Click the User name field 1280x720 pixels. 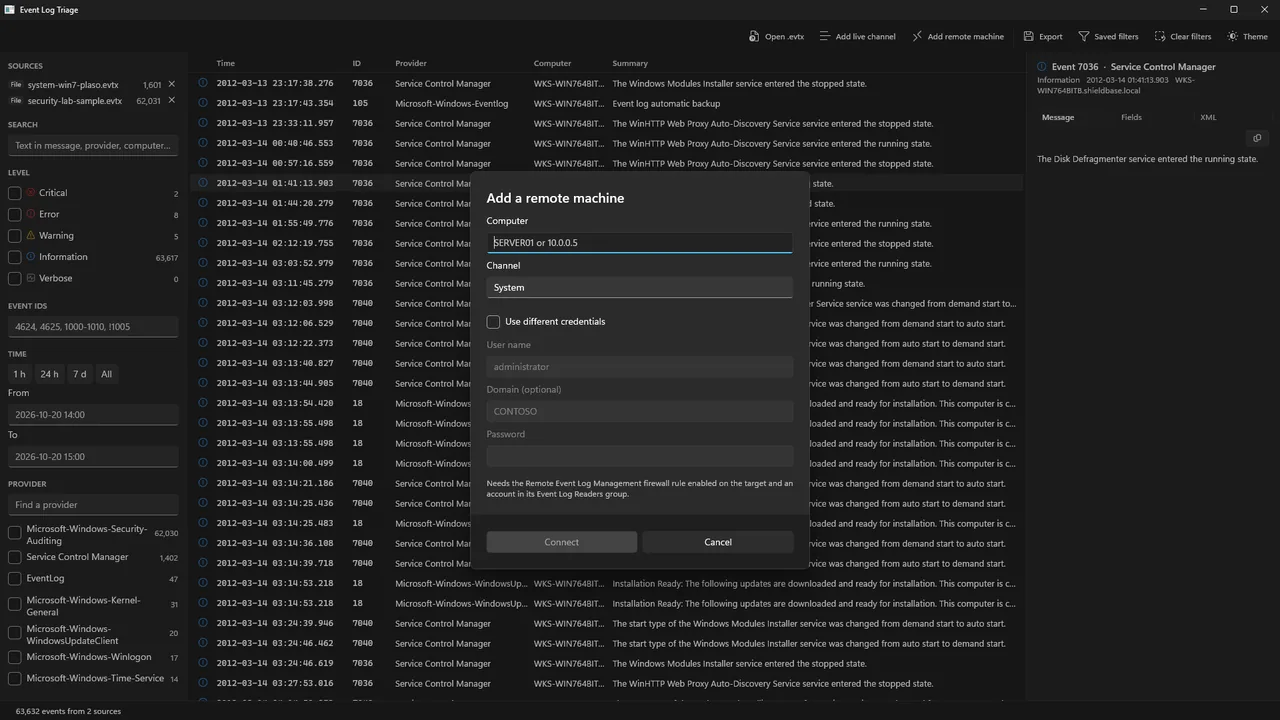pos(640,367)
